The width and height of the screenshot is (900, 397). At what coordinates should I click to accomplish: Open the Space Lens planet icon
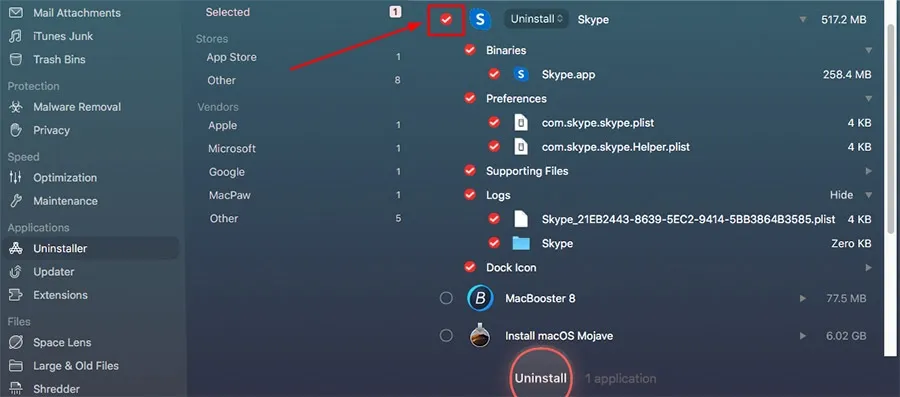(16, 342)
